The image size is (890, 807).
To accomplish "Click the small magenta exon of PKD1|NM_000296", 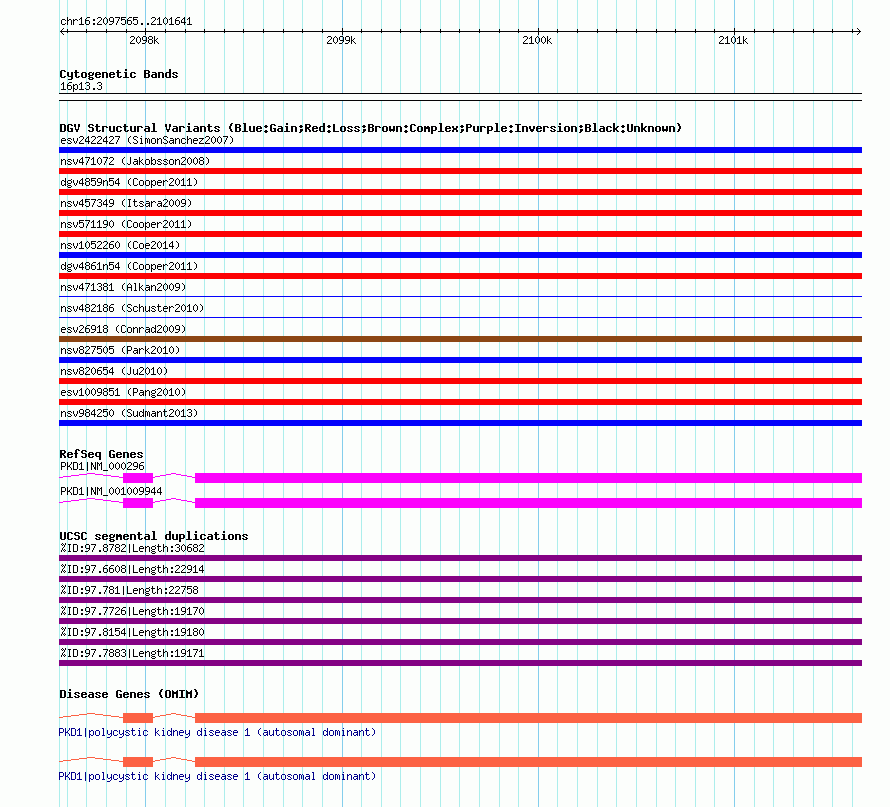I will (x=138, y=478).
